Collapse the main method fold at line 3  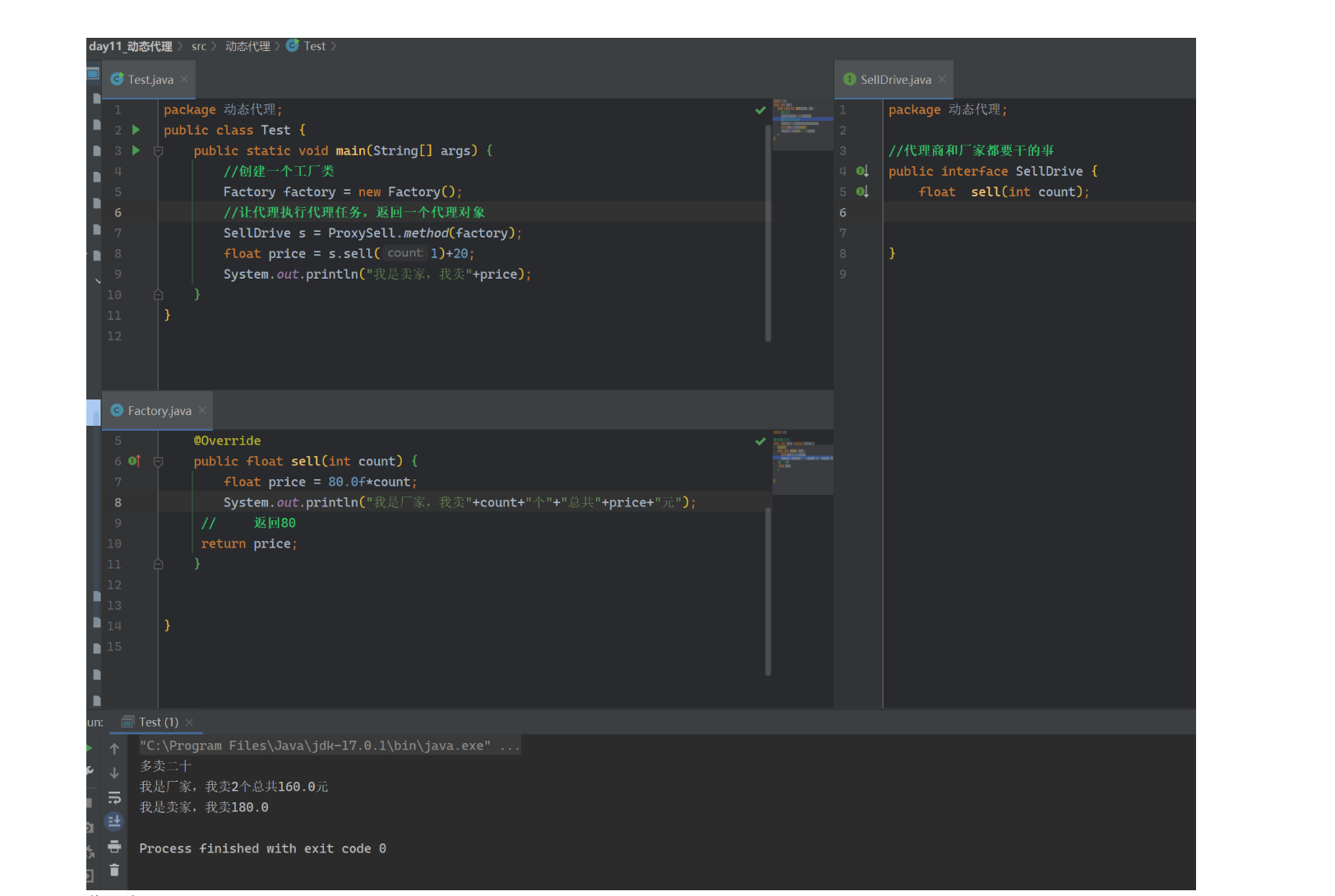pyautogui.click(x=159, y=151)
